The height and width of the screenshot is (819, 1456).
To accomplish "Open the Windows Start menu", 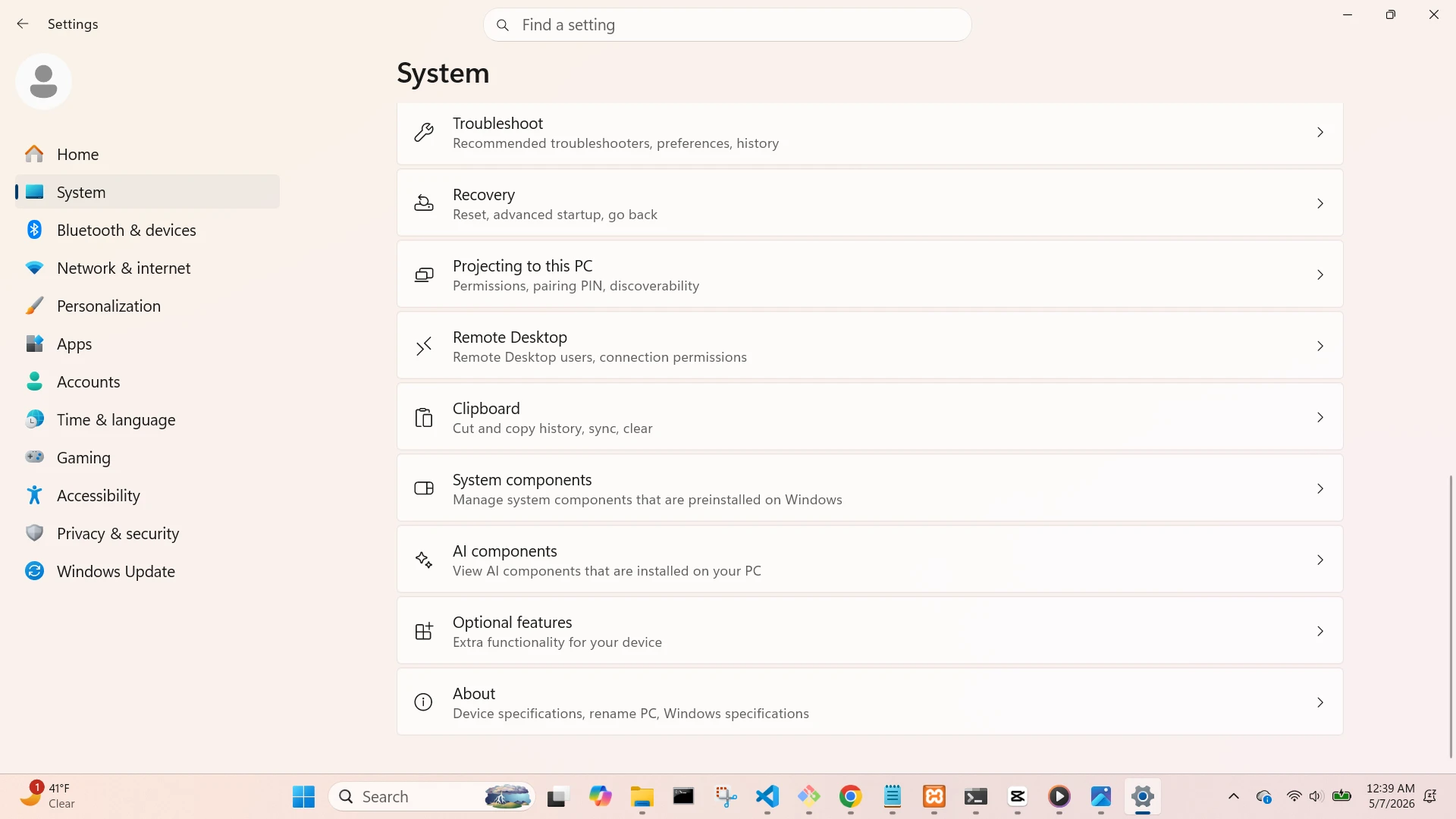I will coord(303,796).
